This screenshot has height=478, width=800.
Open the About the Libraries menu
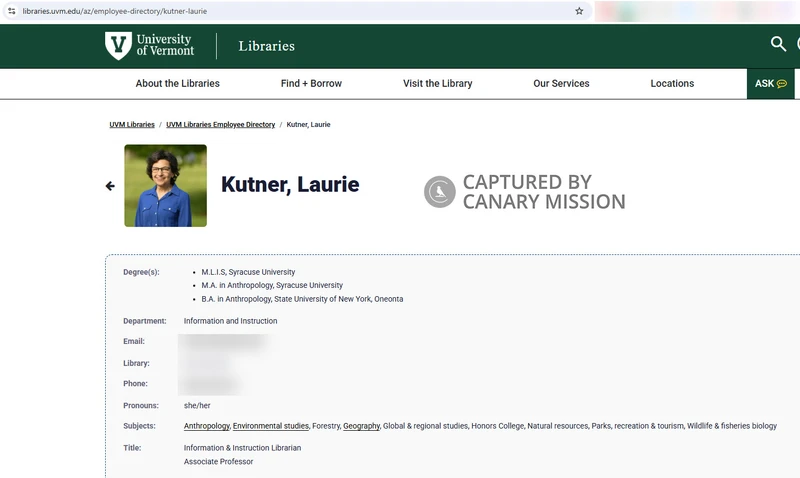[x=177, y=83]
